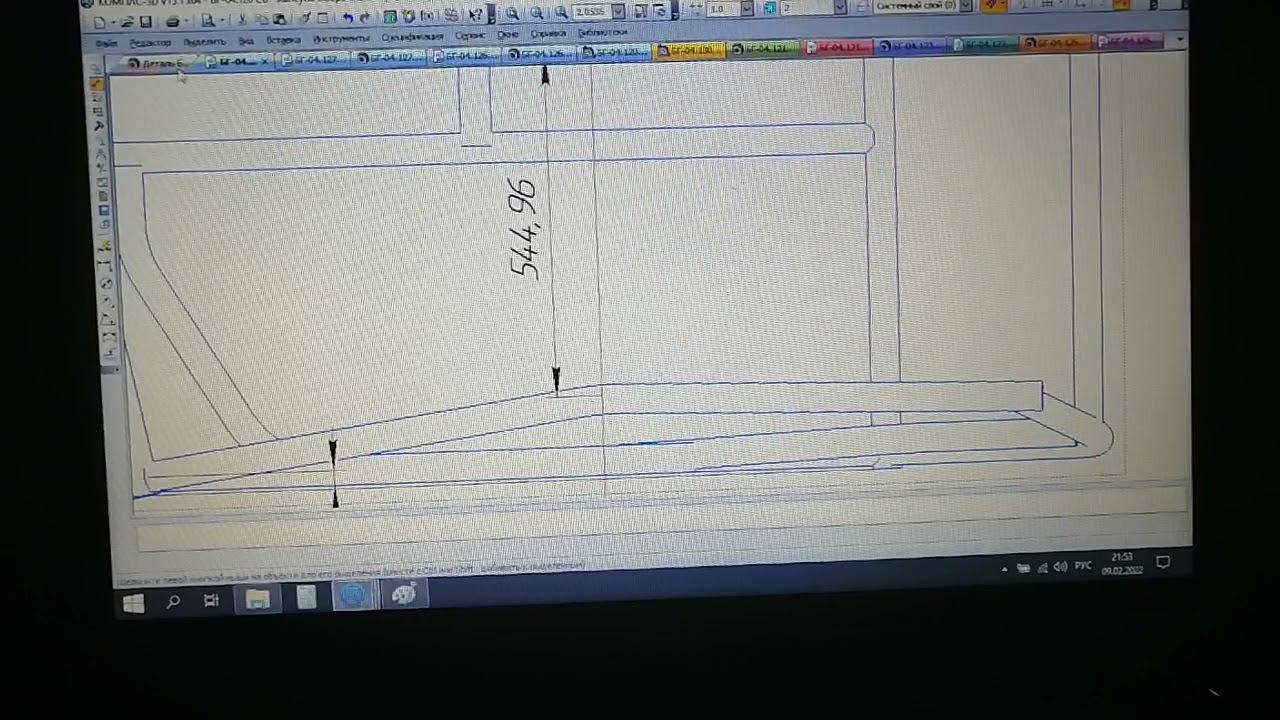This screenshot has height=720, width=1280.
Task: Show hidden system tray icons
Action: 1004,569
